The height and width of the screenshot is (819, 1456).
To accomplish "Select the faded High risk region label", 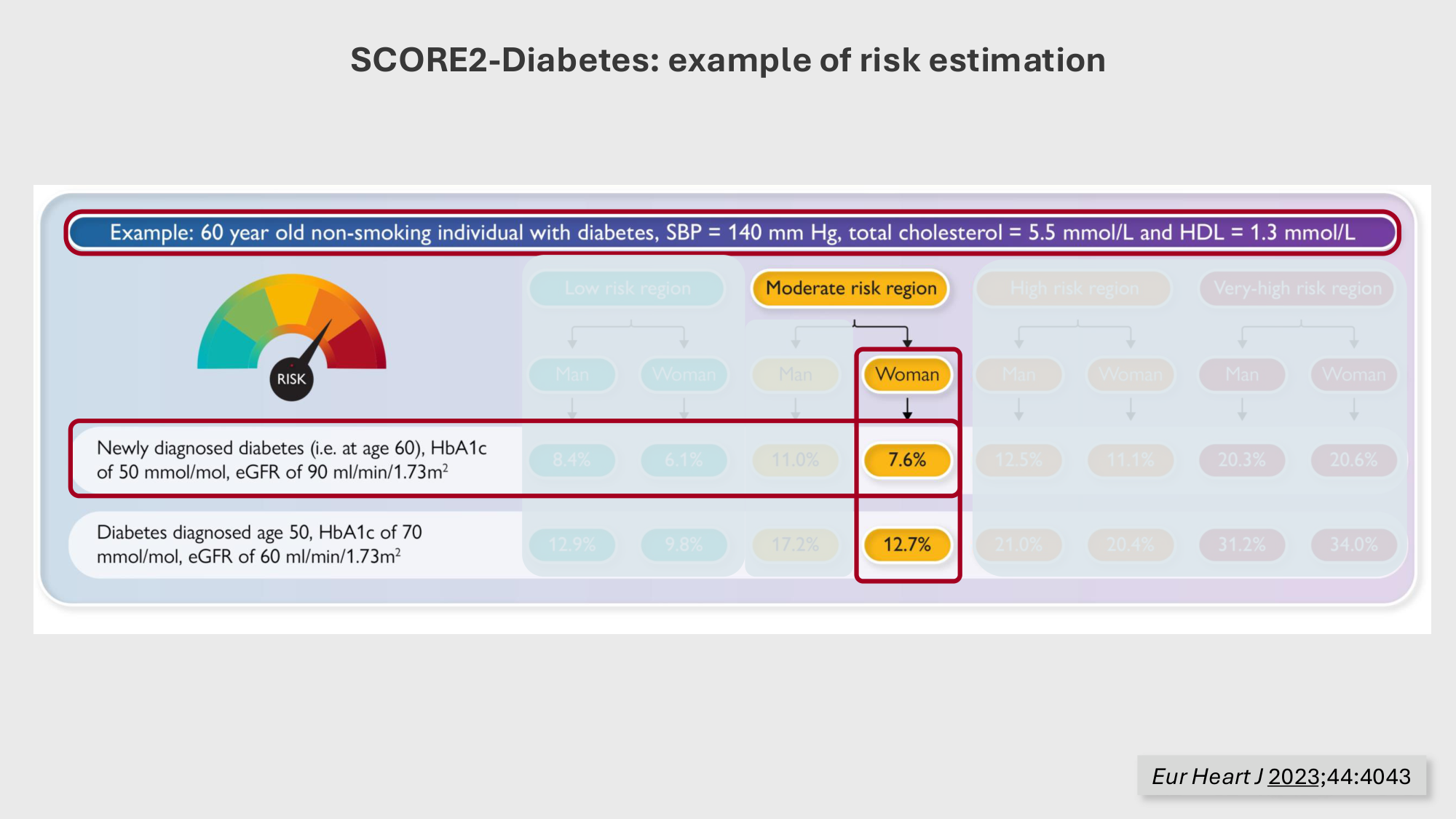I will click(1075, 288).
